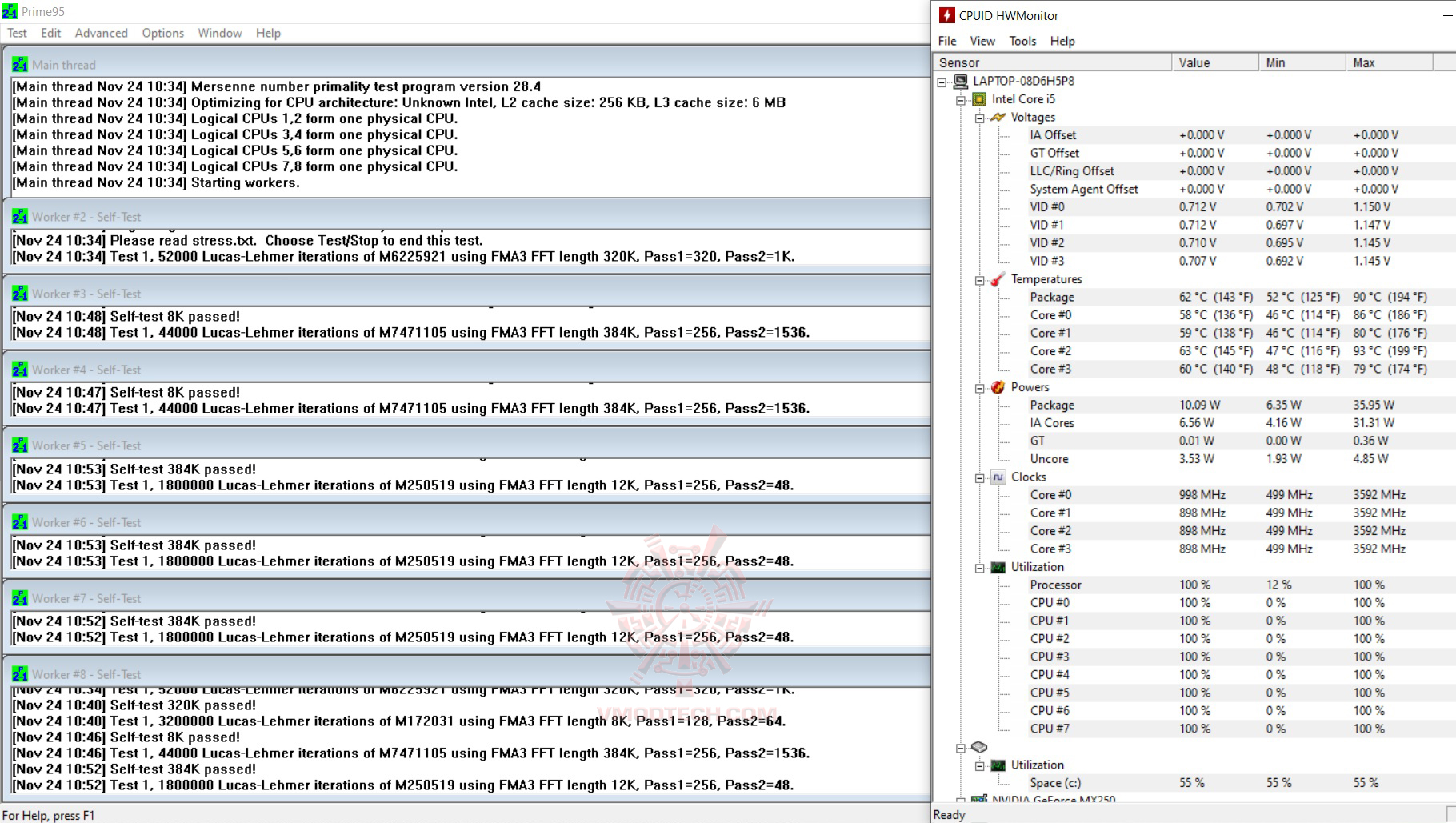Click the Worker #3 Self-Test window icon

[20, 294]
